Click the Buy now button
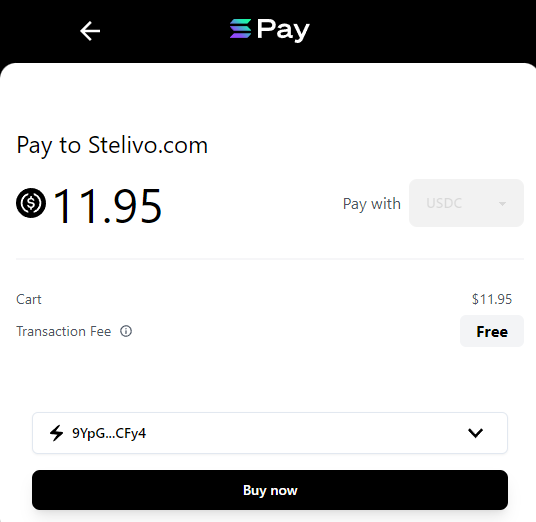This screenshot has height=522, width=536. pos(270,490)
